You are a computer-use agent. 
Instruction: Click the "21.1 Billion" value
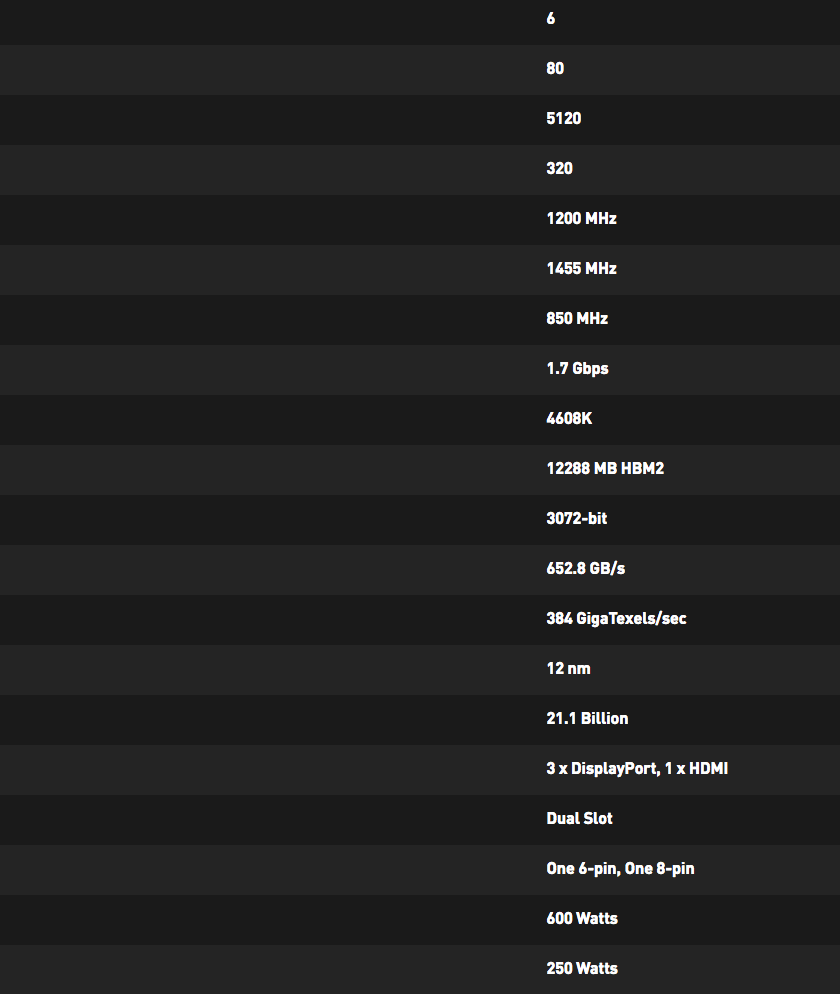[x=587, y=719]
